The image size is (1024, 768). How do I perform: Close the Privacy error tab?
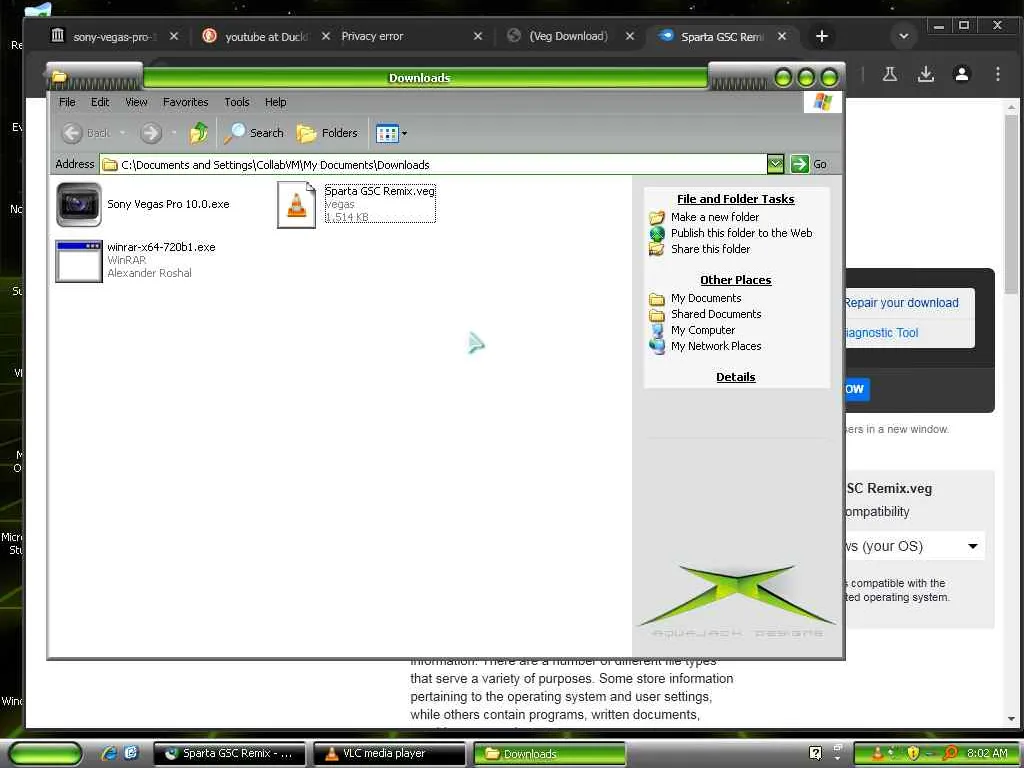pyautogui.click(x=478, y=37)
